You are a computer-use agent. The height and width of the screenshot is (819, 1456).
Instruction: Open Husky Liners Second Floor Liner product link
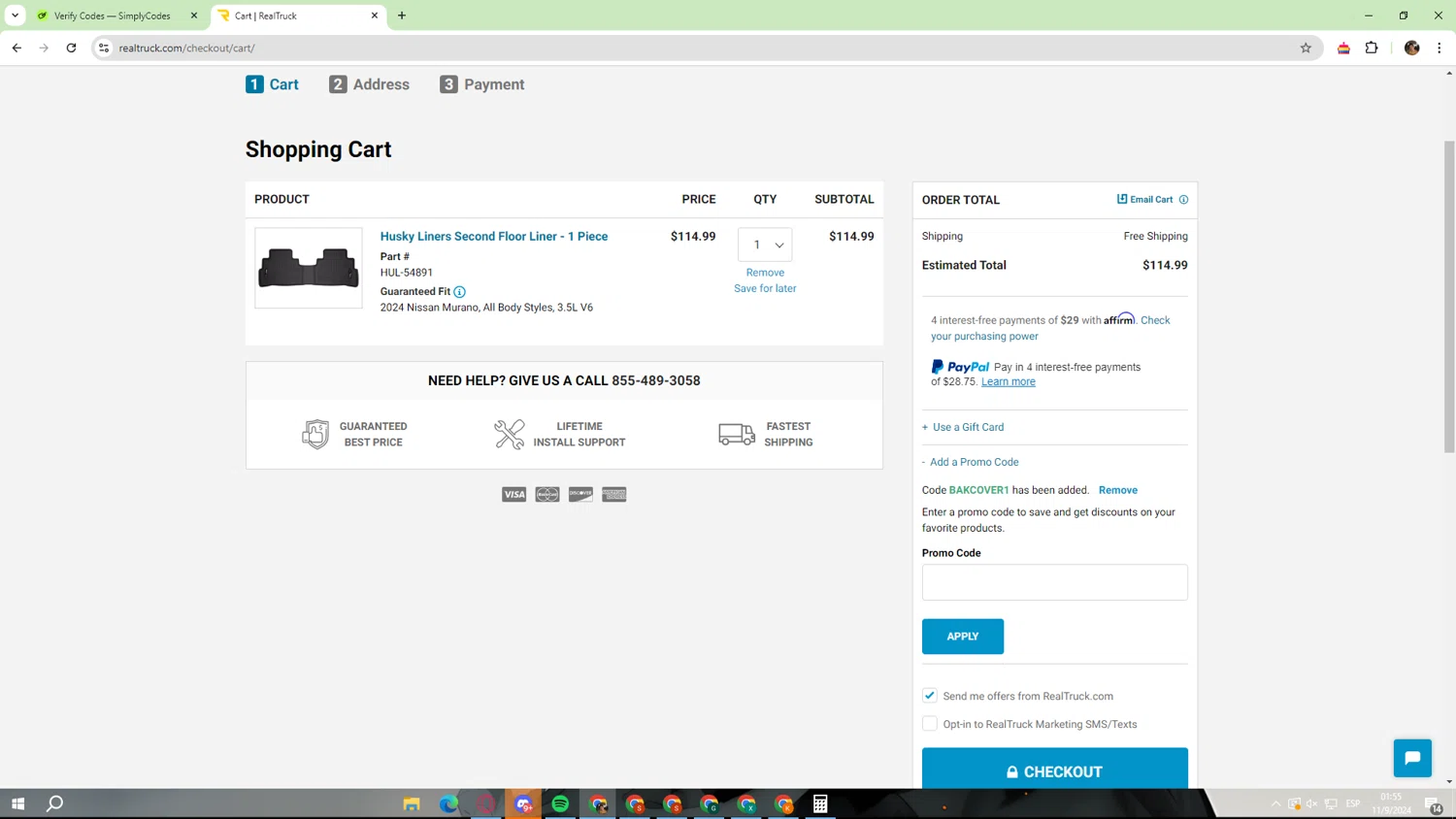[x=494, y=236]
